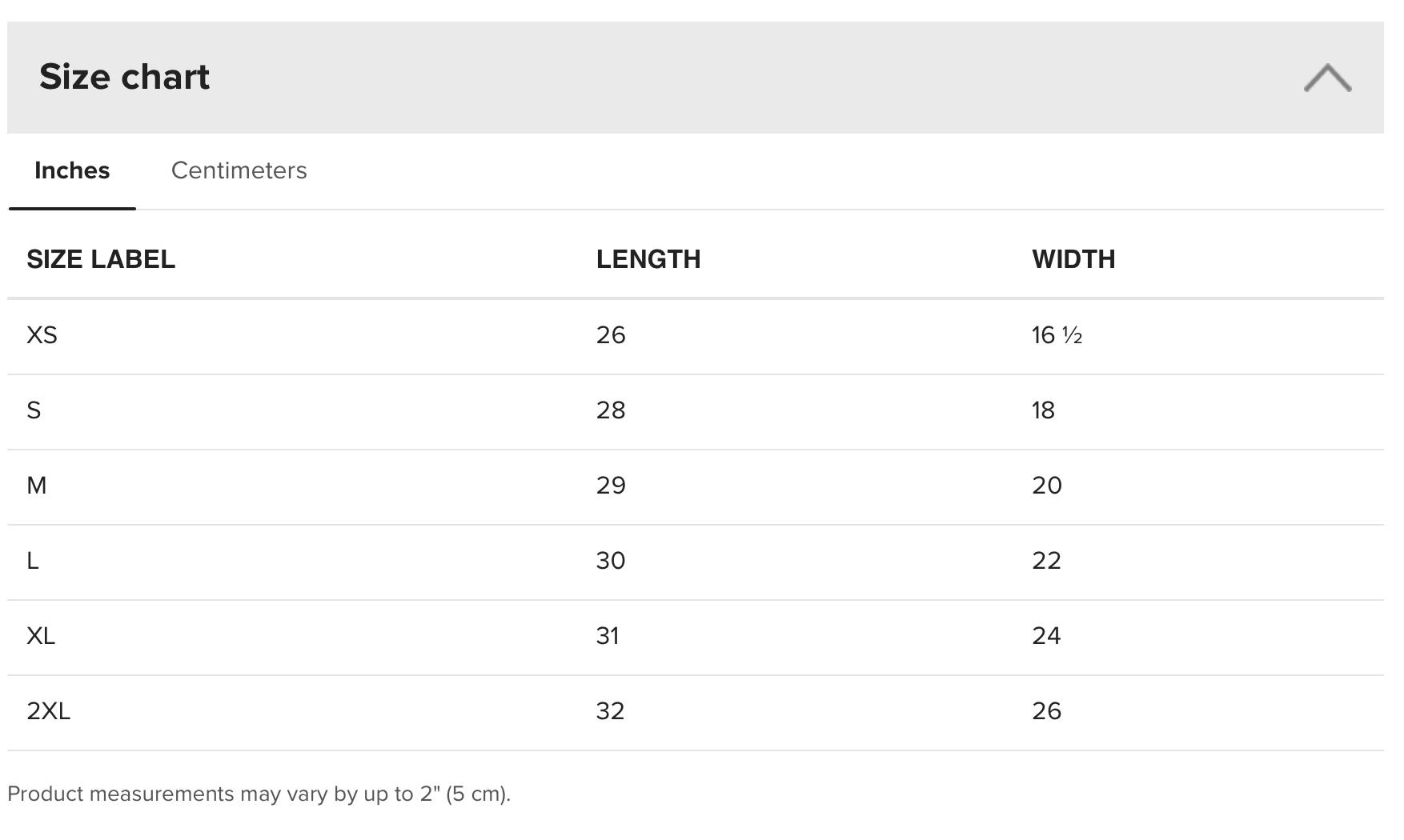Select the M size label

pyautogui.click(x=37, y=486)
